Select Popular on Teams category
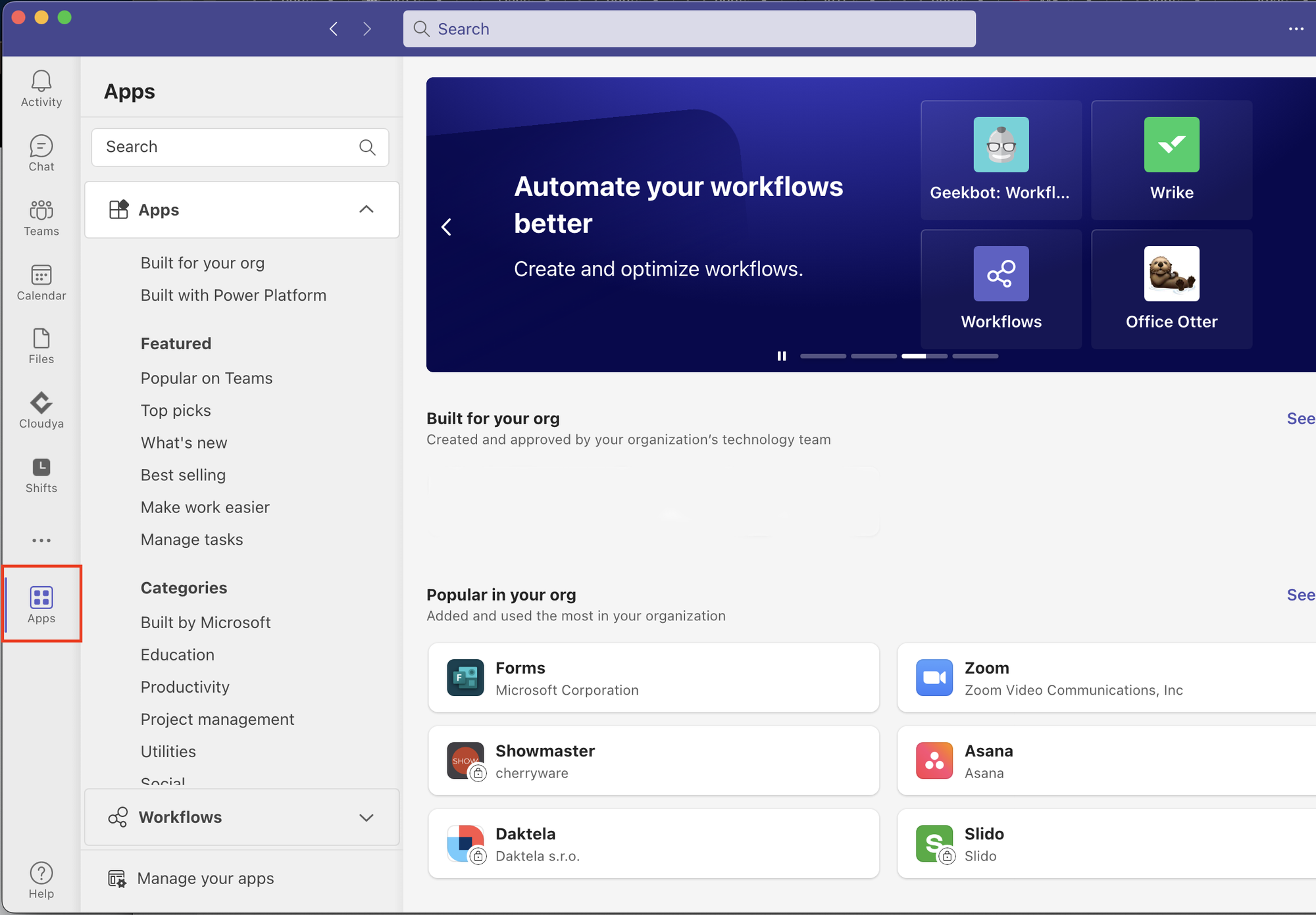Viewport: 1316px width, 915px height. click(206, 378)
